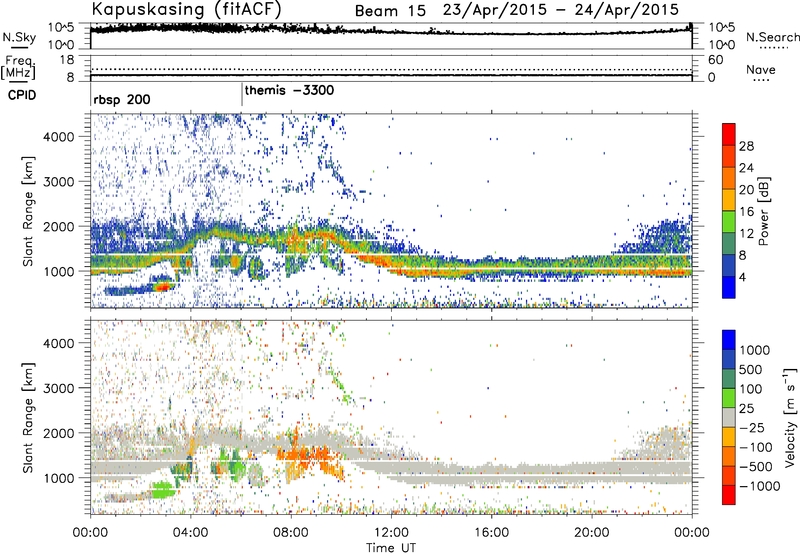Click the title text "Kapuskasing (fitACF)"
The image size is (800, 554).
(186, 9)
